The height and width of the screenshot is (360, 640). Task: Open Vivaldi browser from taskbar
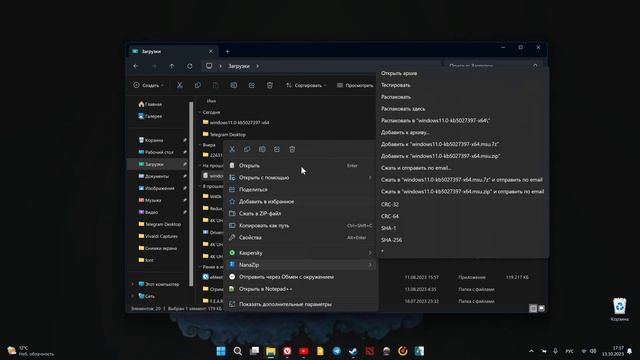pyautogui.click(x=287, y=351)
